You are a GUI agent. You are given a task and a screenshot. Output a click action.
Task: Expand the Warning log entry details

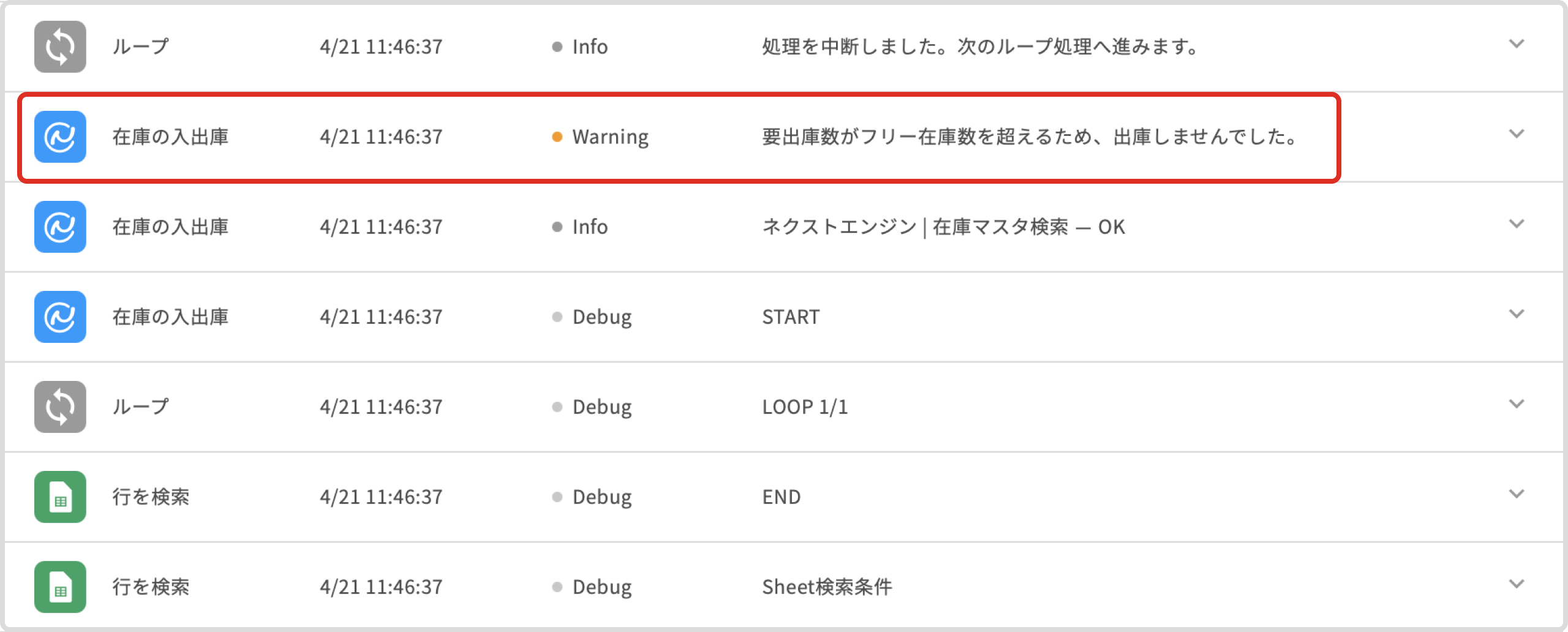(x=1517, y=134)
